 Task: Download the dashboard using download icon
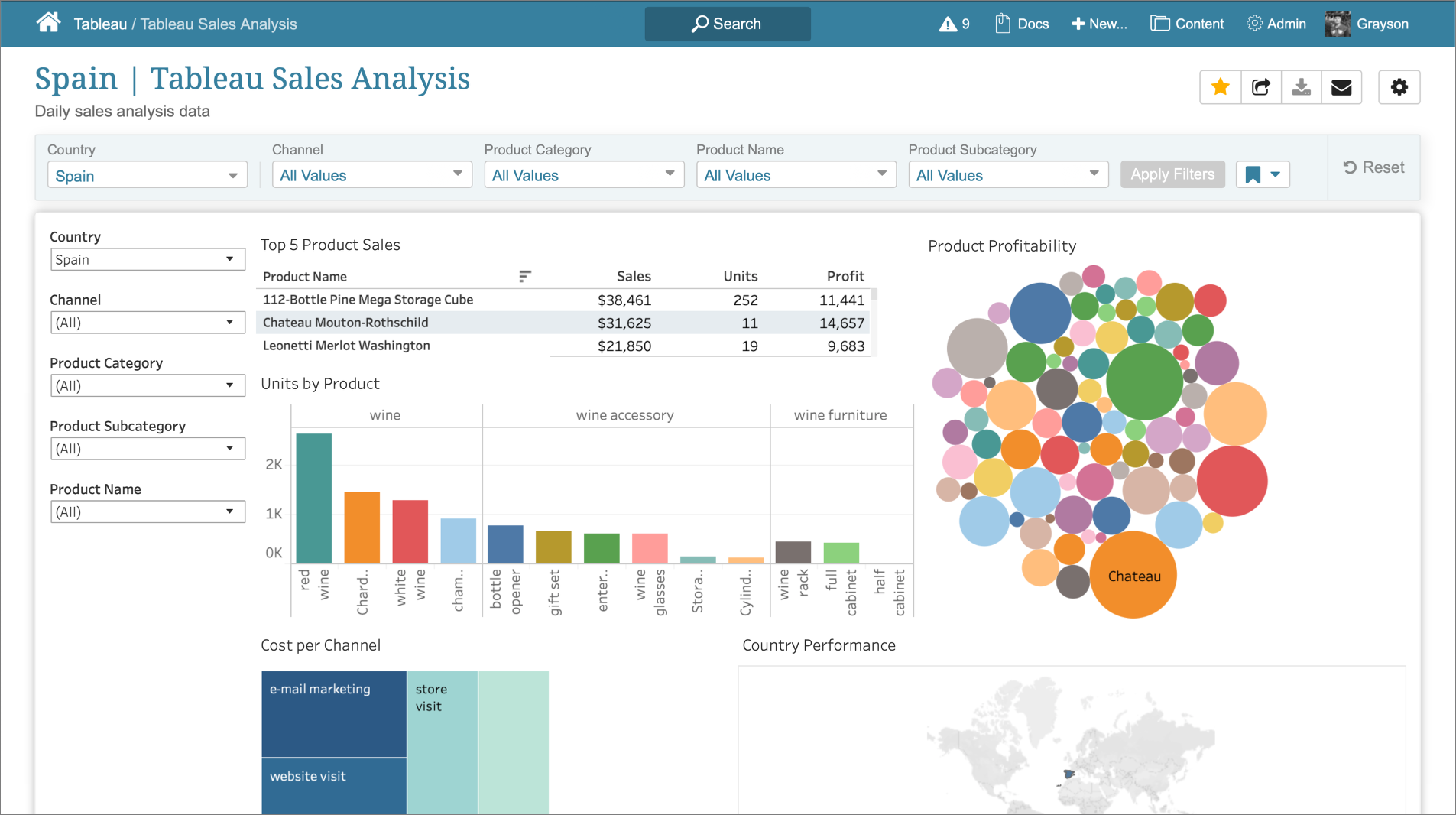coord(1301,87)
